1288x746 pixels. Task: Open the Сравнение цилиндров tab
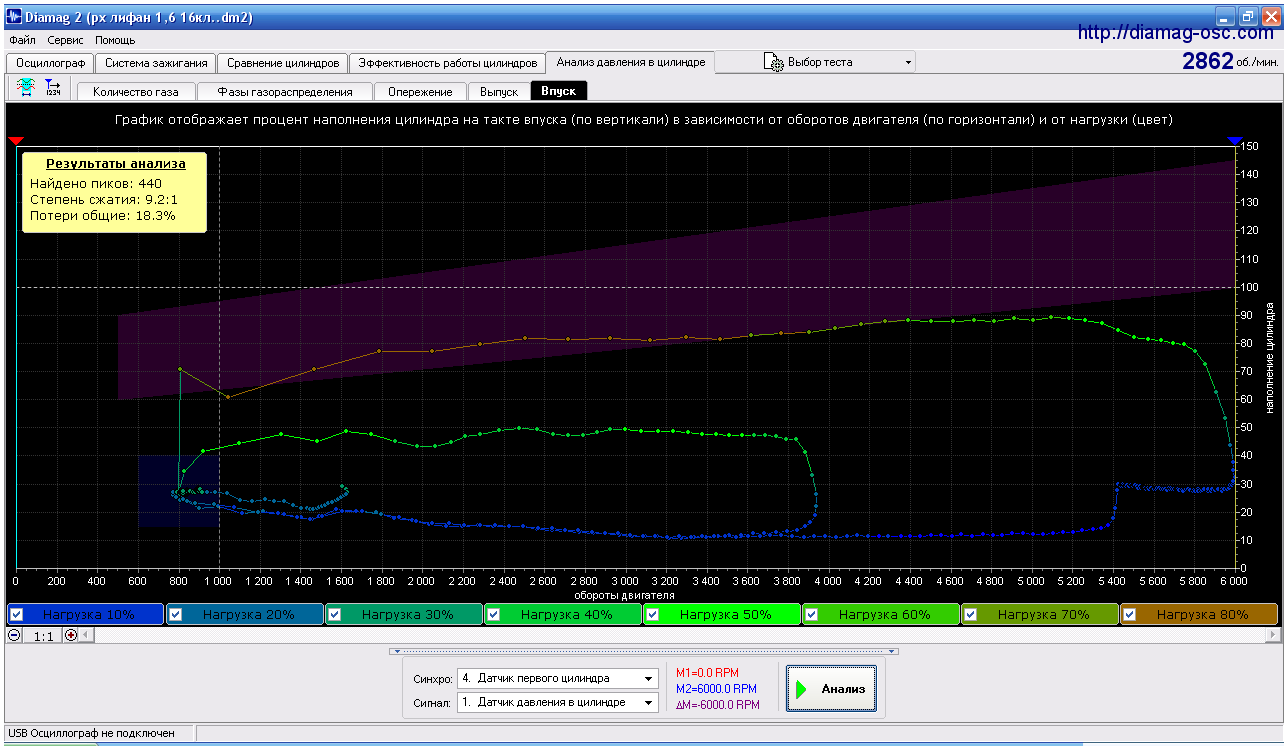click(x=283, y=63)
